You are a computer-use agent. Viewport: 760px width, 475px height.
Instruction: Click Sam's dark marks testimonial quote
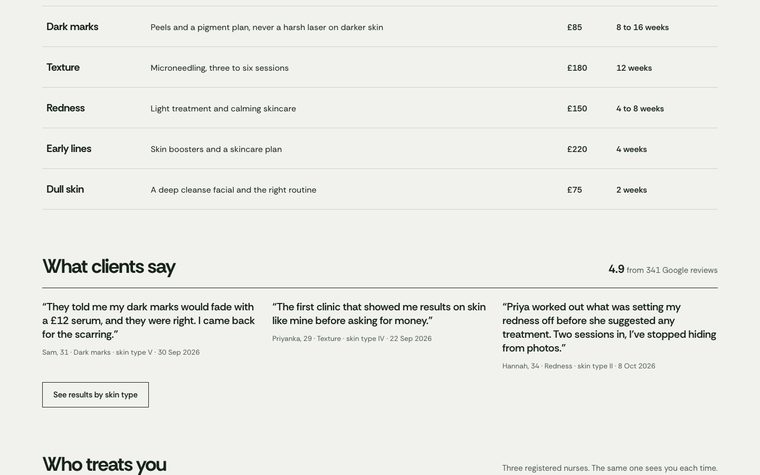tap(149, 320)
